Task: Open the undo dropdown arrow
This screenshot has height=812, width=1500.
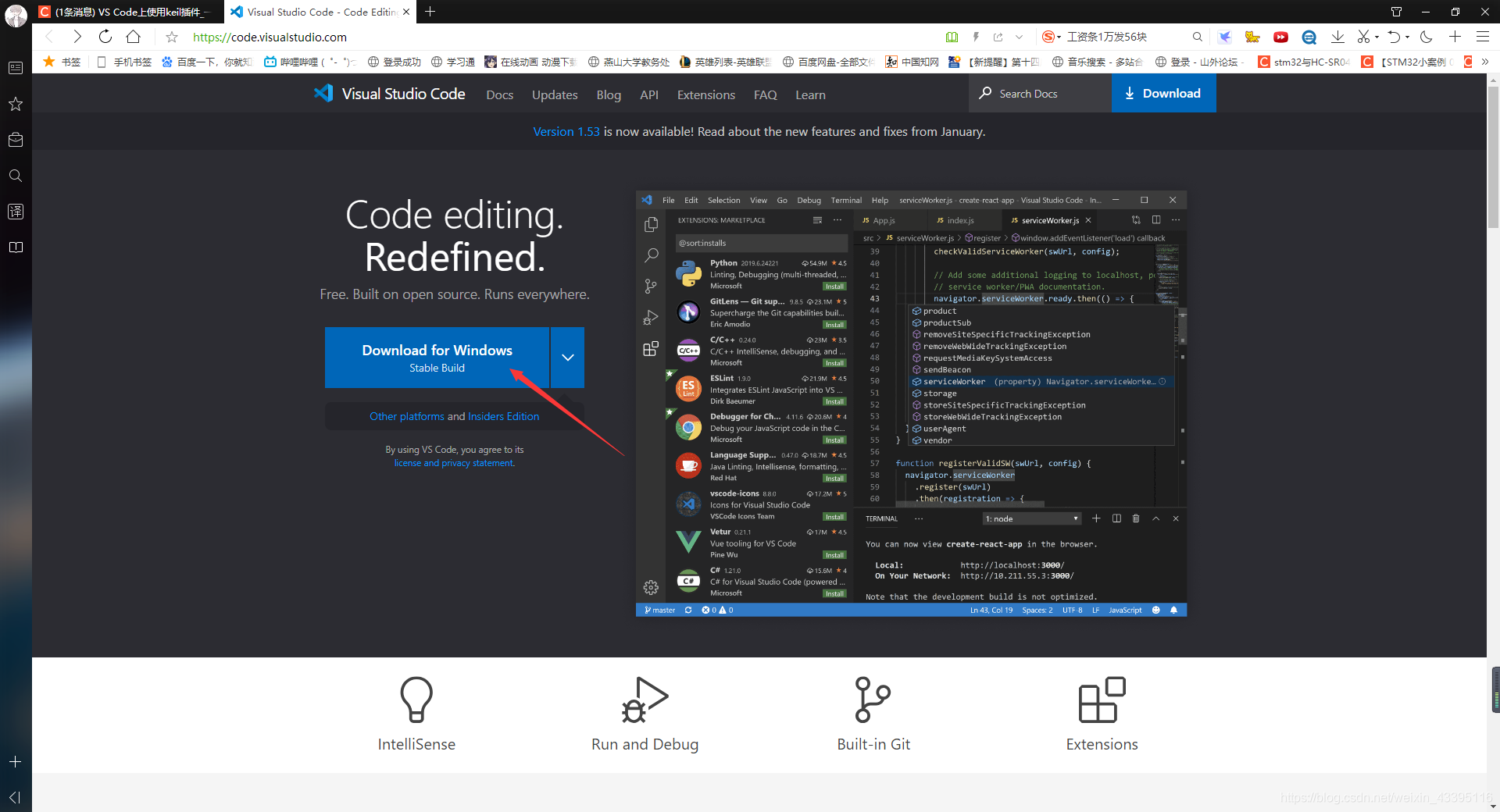Action: pos(1407,37)
